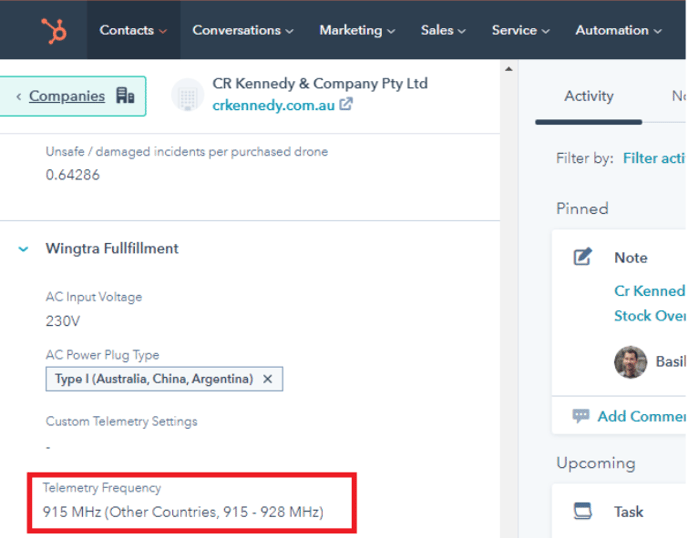688x538 pixels.
Task: Open the Contacts menu dropdown
Action: tap(133, 30)
